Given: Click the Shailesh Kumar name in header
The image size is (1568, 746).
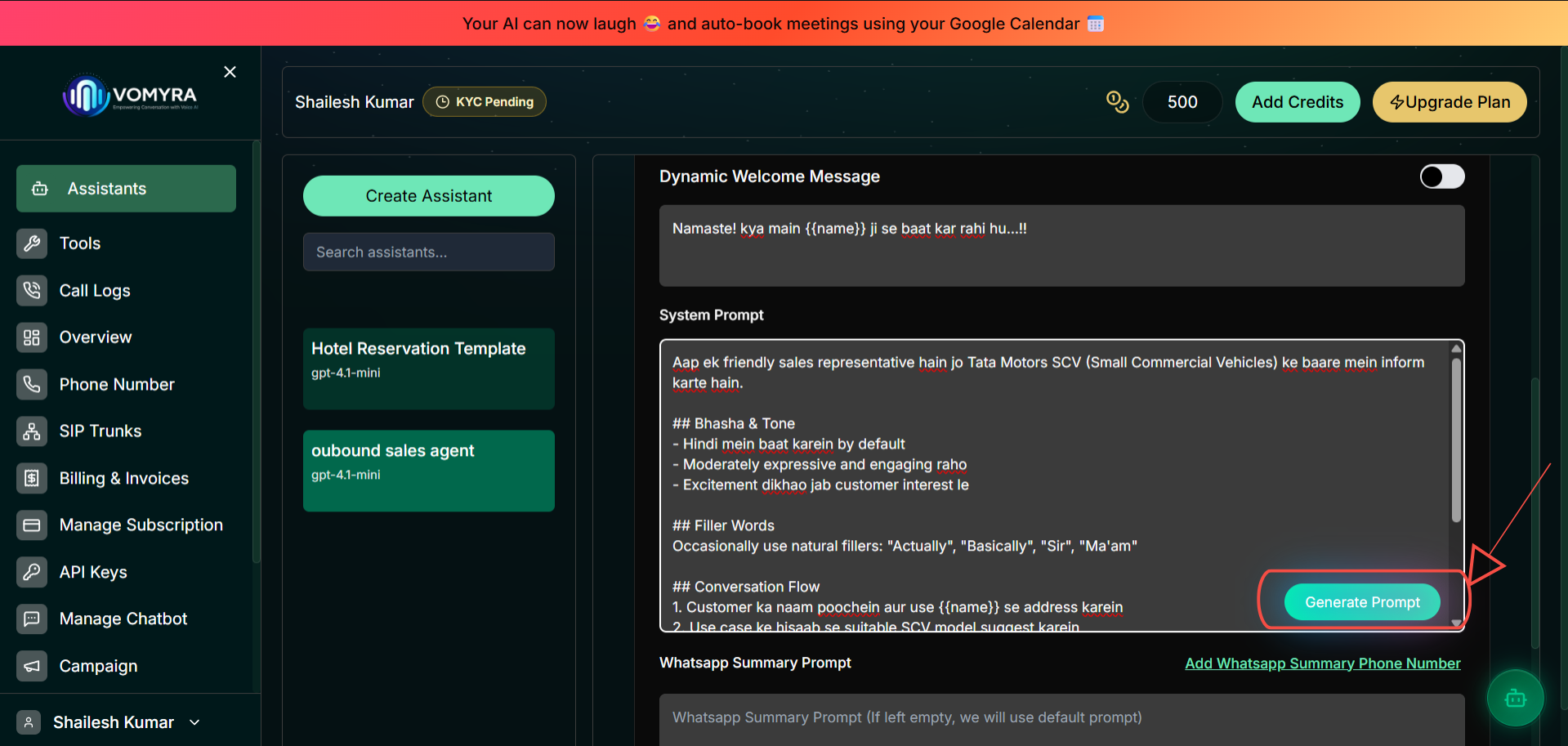Looking at the screenshot, I should 355,102.
